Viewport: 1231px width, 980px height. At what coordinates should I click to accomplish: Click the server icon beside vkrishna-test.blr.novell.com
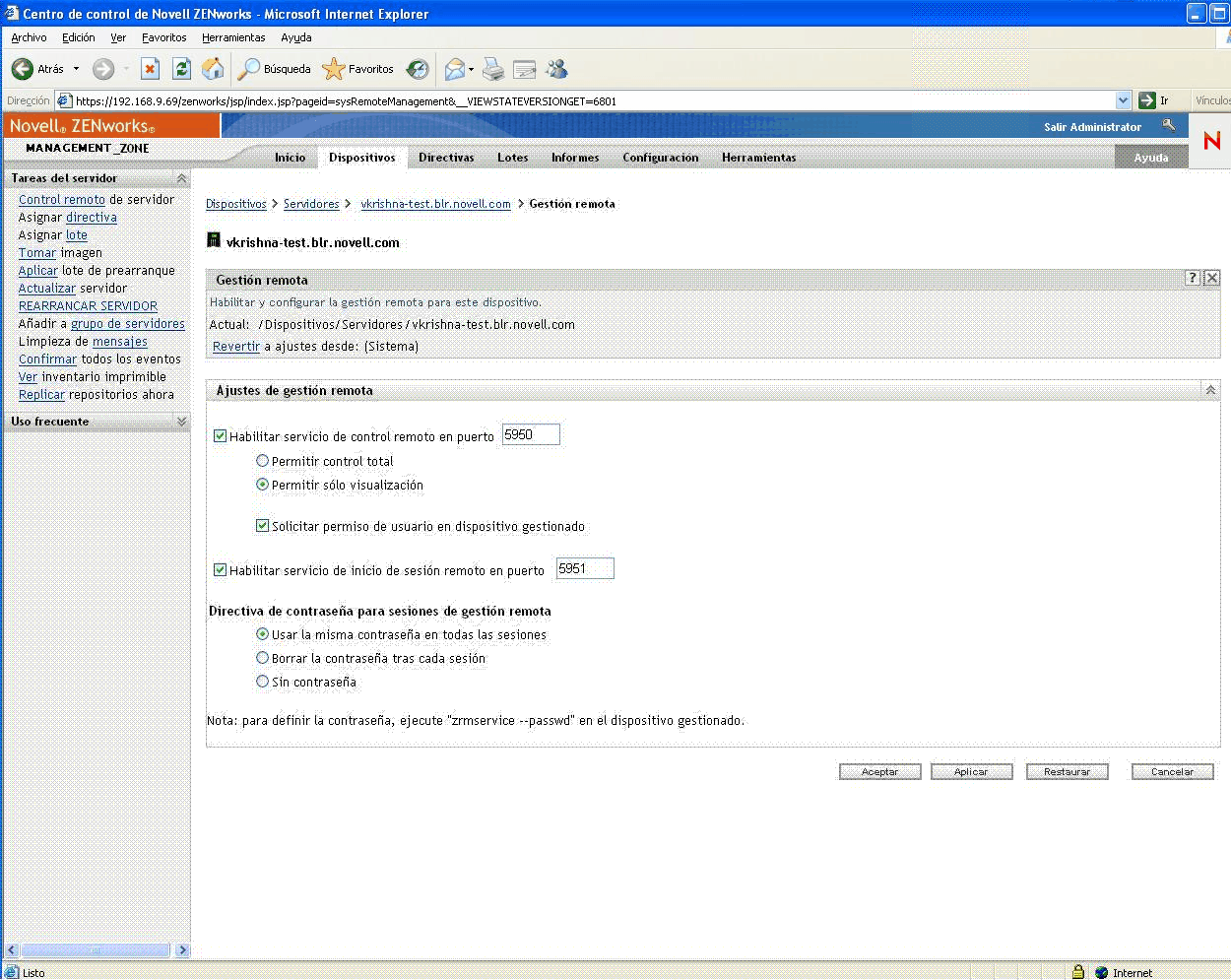tap(214, 240)
